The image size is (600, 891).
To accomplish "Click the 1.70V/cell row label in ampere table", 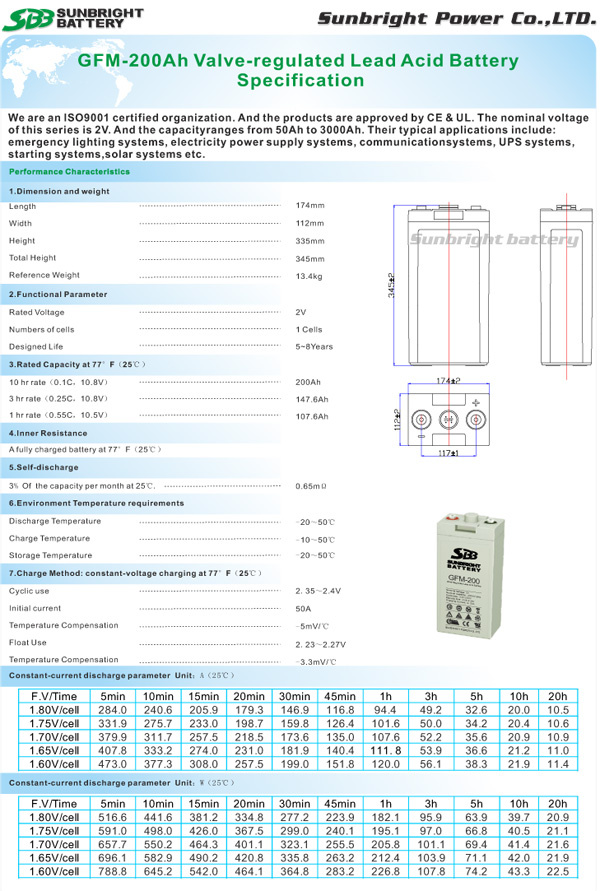I will (x=55, y=737).
